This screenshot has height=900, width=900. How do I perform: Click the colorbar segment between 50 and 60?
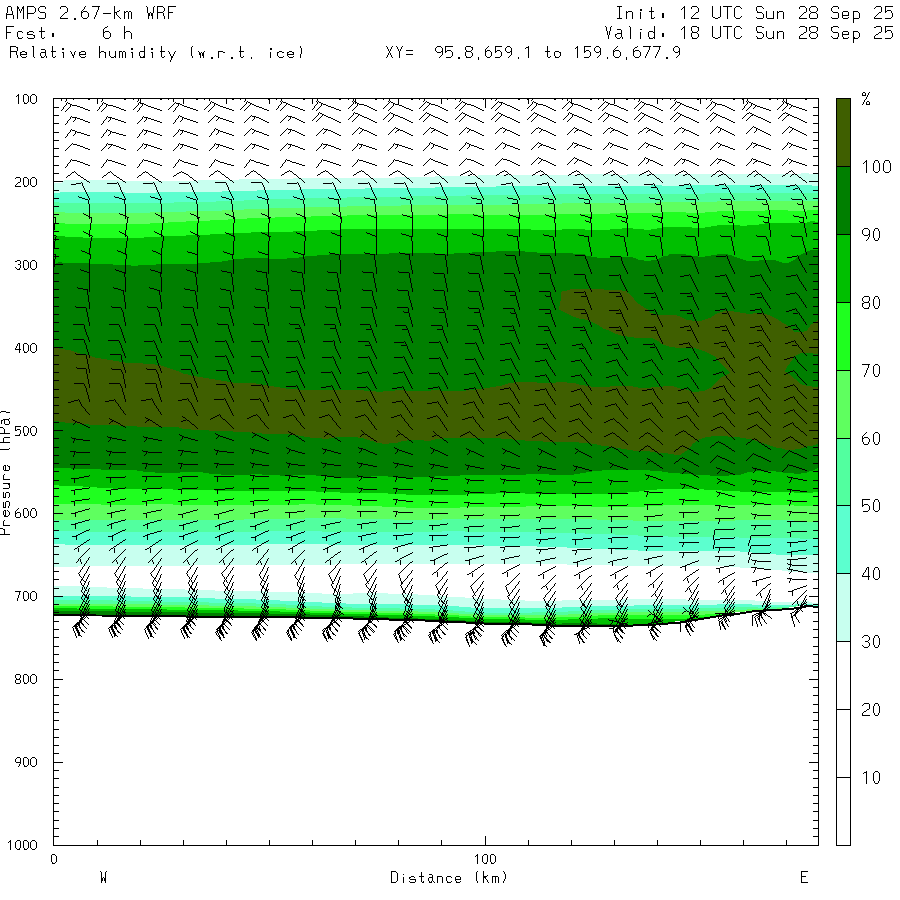843,472
